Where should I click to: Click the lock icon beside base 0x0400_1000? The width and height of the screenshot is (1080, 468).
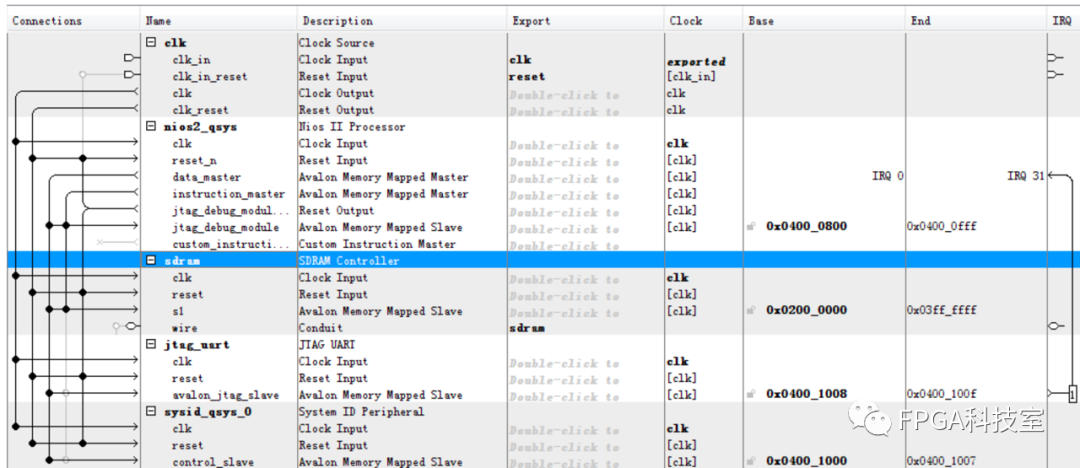point(751,461)
